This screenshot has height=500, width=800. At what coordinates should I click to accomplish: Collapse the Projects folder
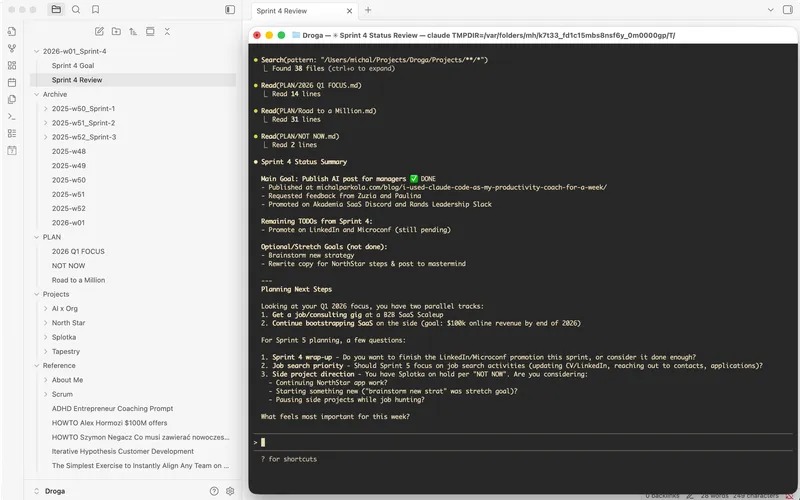point(37,294)
